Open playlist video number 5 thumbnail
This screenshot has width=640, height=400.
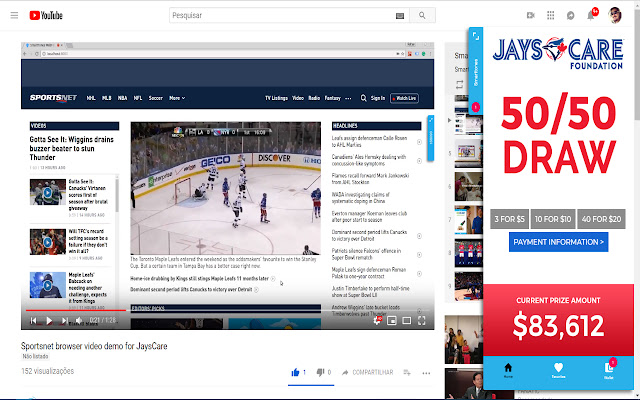pos(468,153)
